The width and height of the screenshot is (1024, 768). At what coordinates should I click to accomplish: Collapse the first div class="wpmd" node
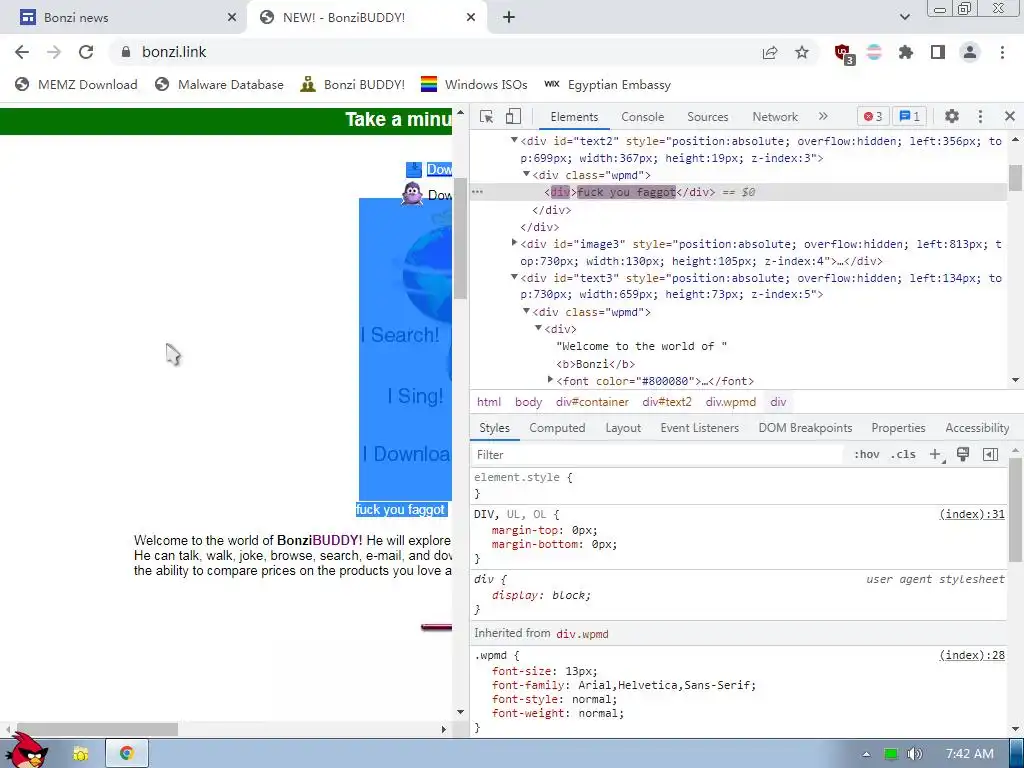click(526, 174)
